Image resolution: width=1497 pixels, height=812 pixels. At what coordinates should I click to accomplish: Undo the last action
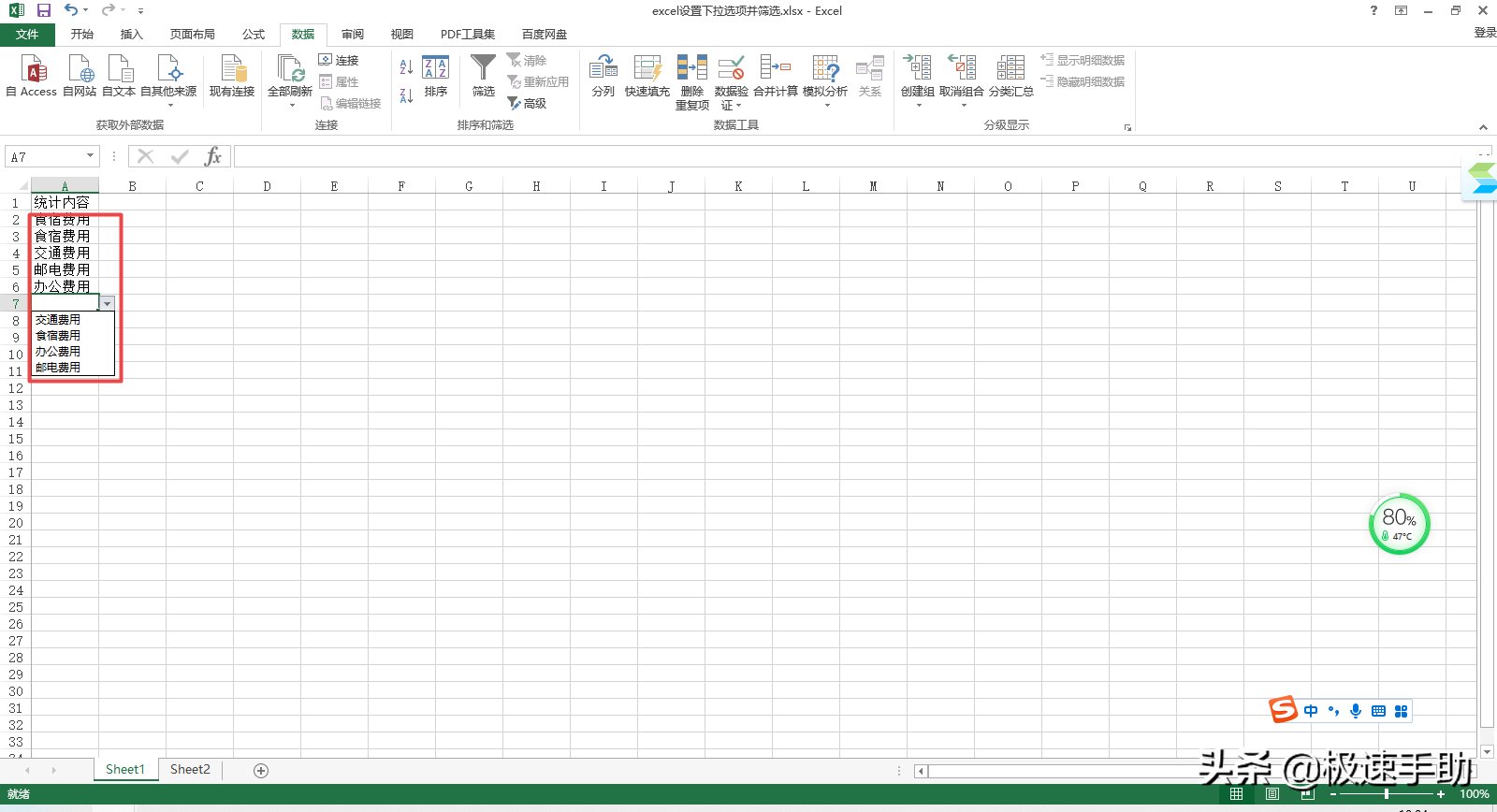pos(71,10)
